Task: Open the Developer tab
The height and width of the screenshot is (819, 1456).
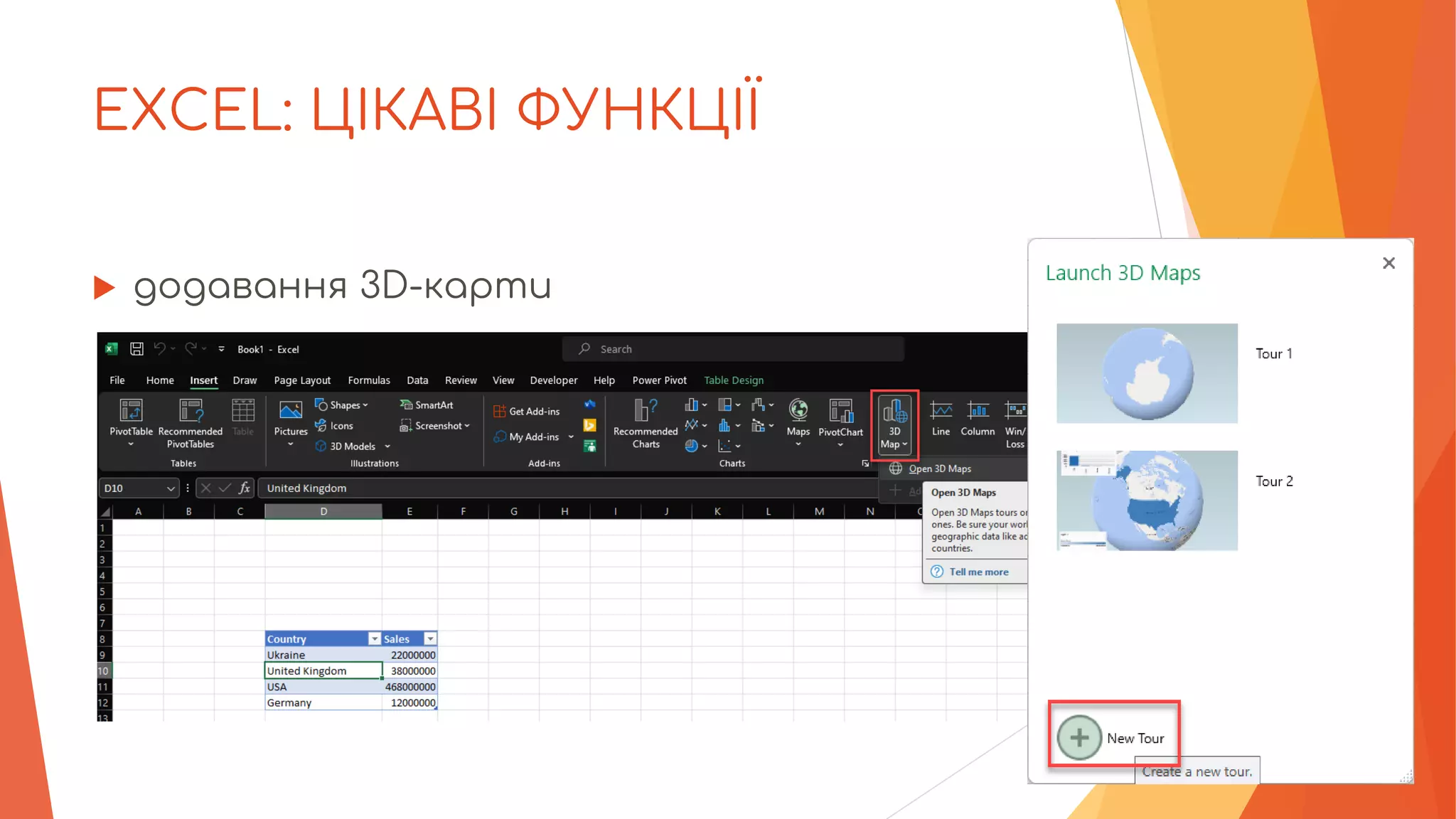Action: 554,380
